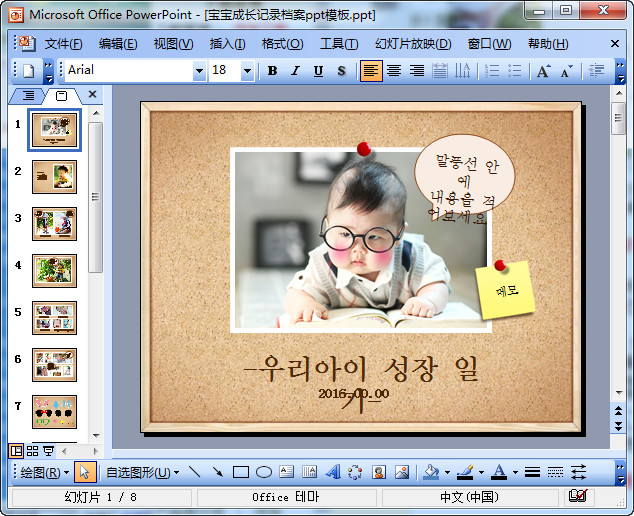Apply the font color A
This screenshot has width=634, height=516.
pos(499,472)
